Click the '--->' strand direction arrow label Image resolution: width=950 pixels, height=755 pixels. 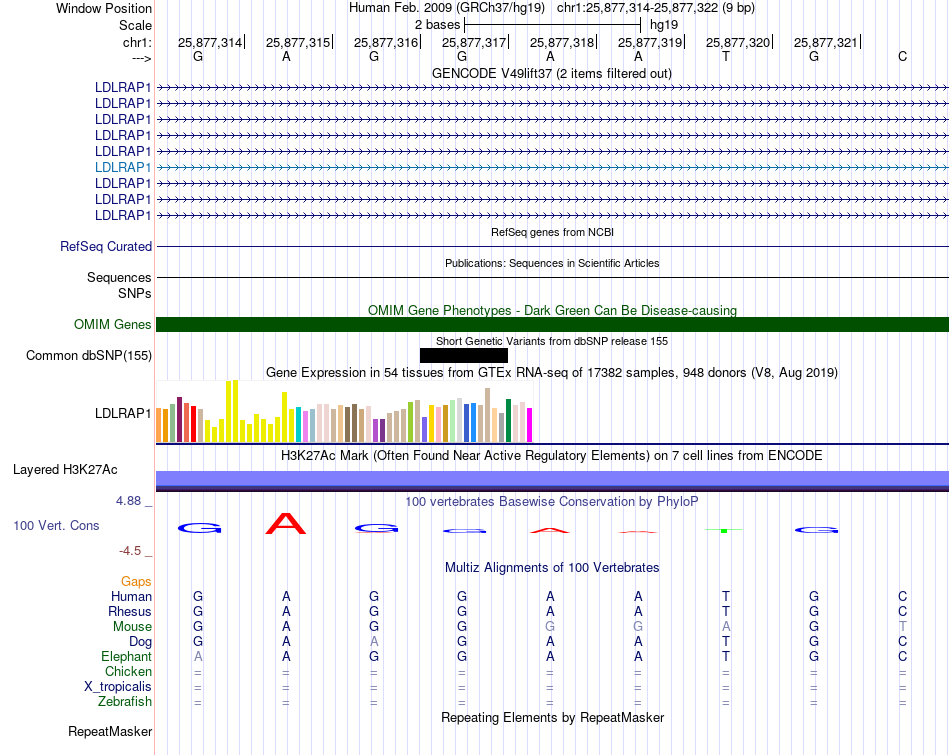point(141,58)
